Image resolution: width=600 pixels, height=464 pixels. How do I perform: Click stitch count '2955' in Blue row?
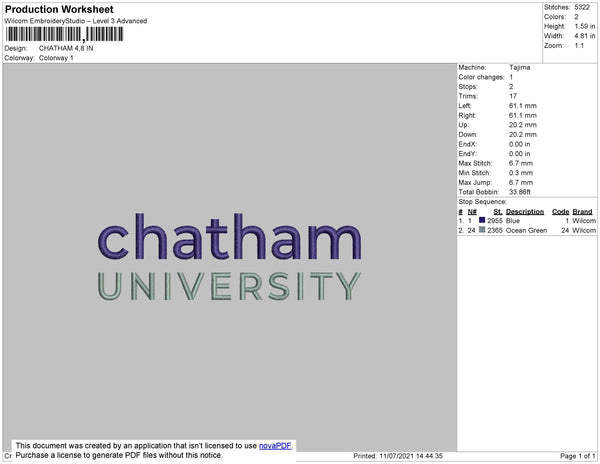[x=495, y=221]
